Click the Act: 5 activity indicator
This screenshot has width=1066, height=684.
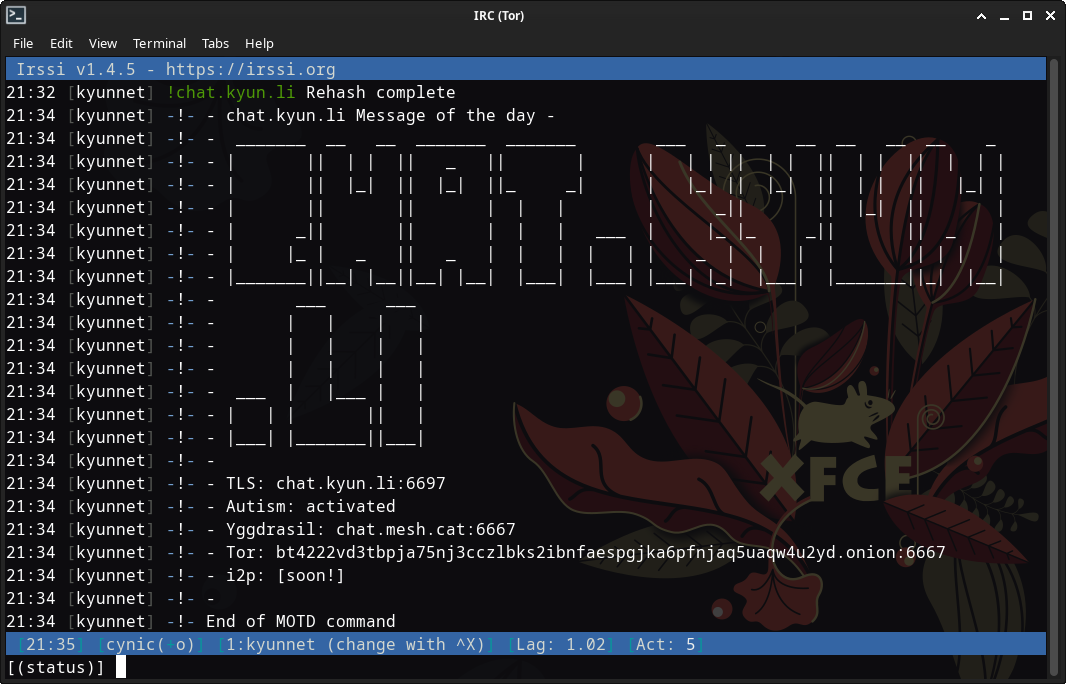(x=665, y=644)
